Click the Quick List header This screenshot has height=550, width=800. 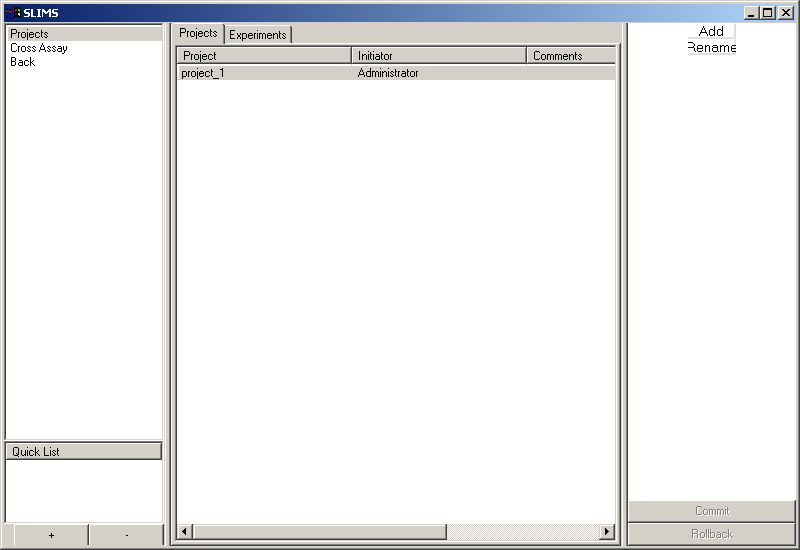[x=83, y=452]
